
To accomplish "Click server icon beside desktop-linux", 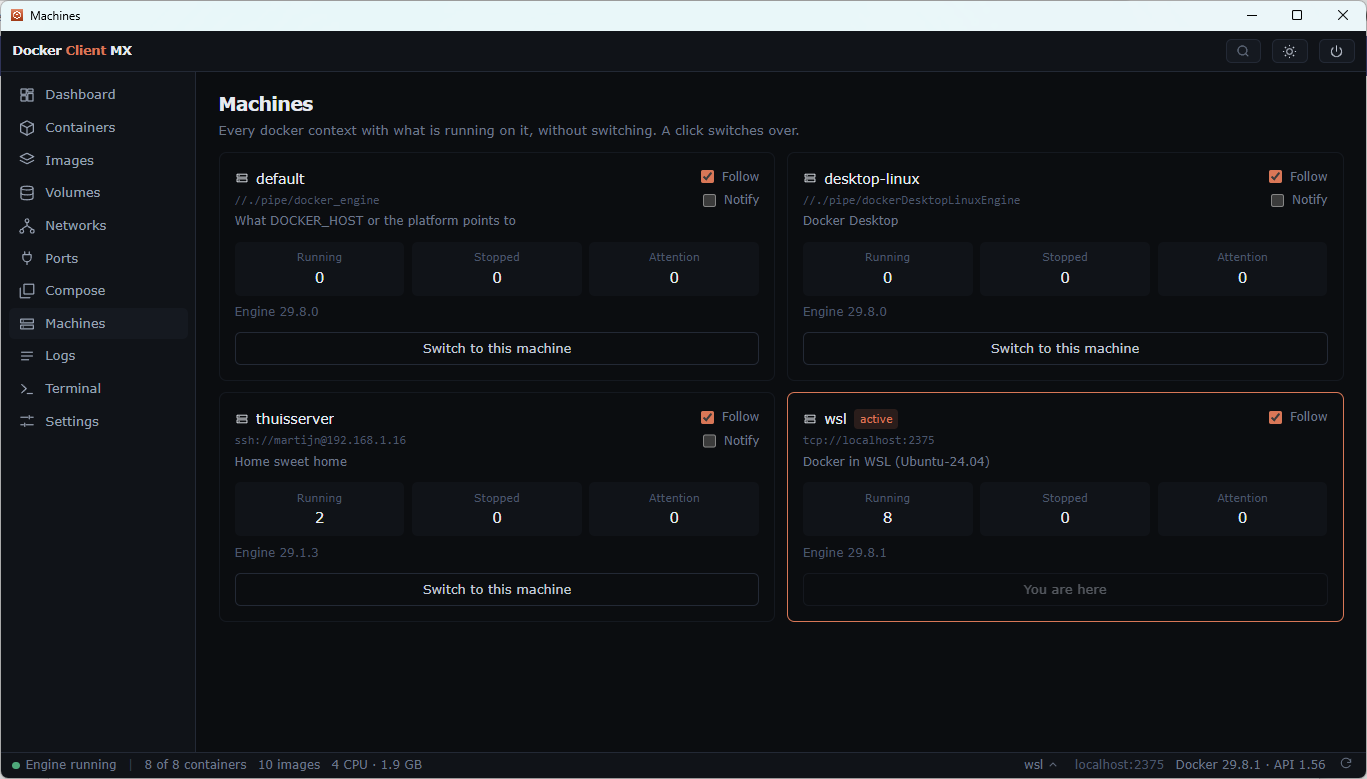I will coord(810,179).
